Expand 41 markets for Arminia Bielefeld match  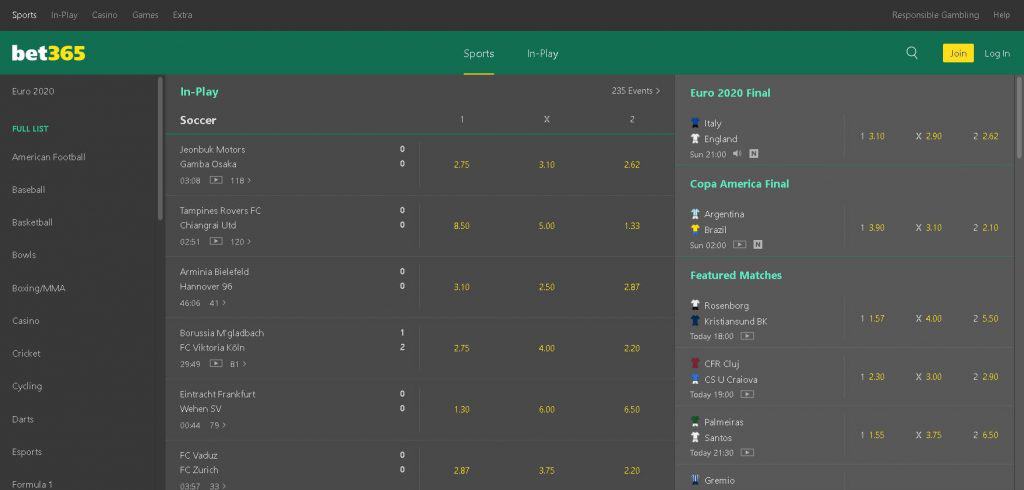(x=217, y=302)
